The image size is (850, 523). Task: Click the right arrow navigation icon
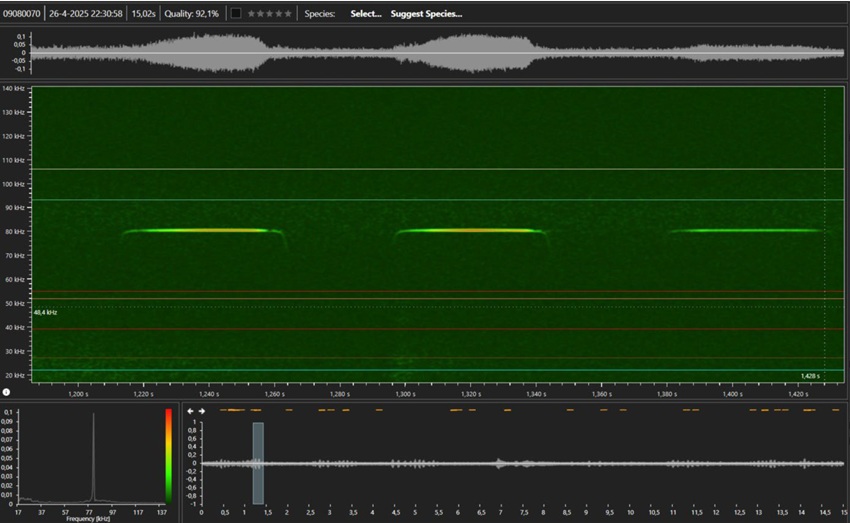click(202, 411)
